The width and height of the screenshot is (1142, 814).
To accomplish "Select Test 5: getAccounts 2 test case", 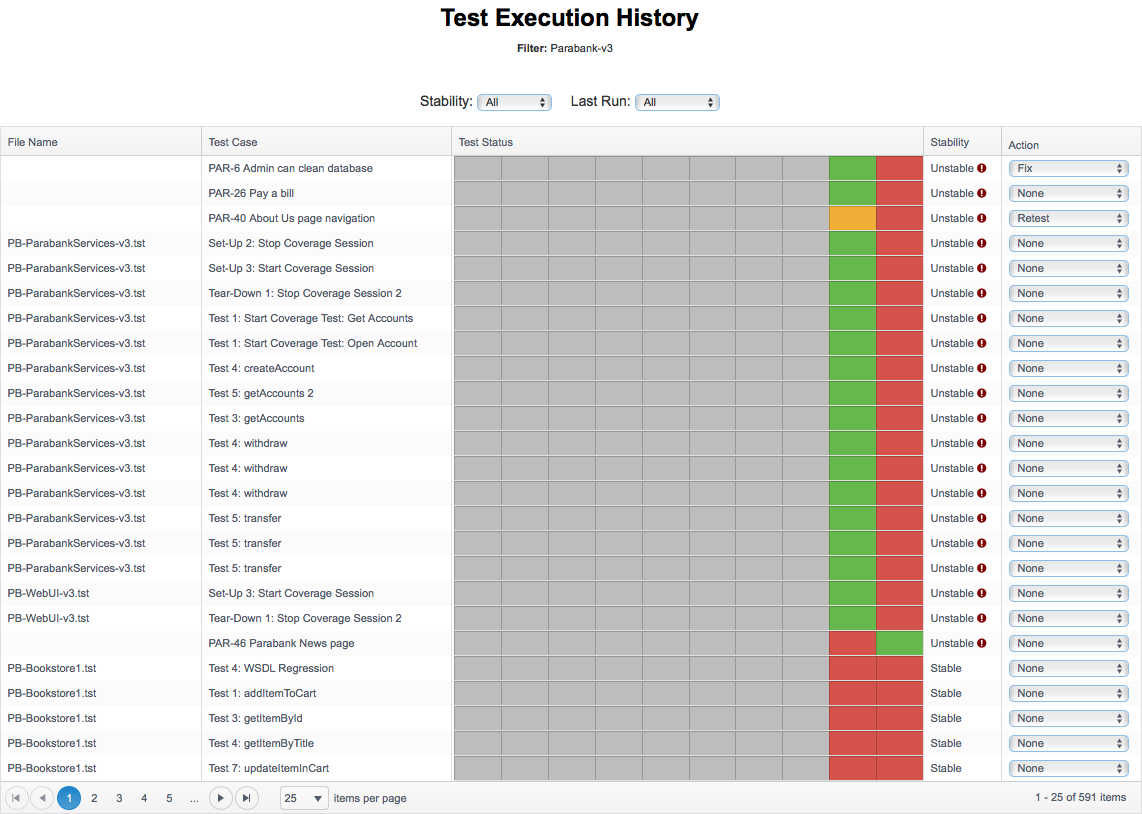I will coord(261,393).
